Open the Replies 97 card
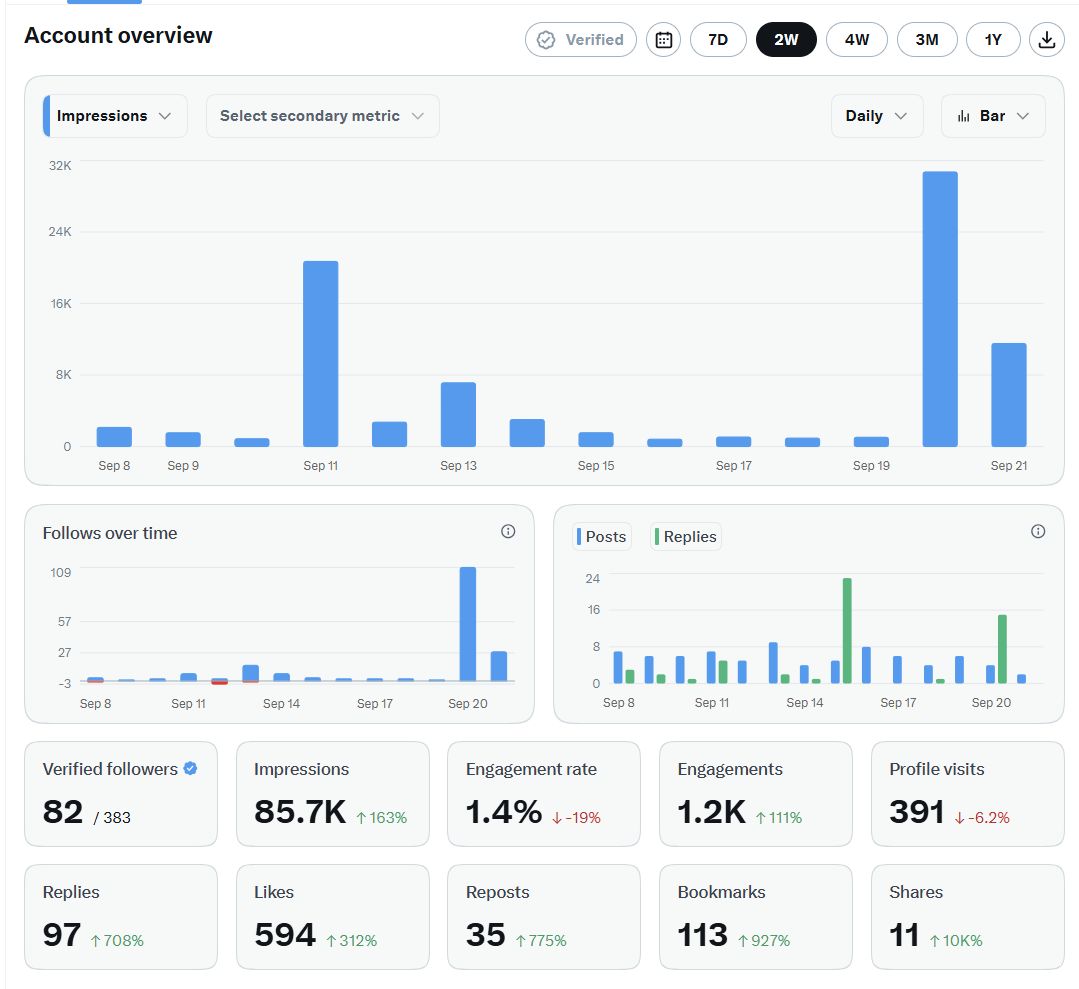1079x989 pixels. (121, 917)
